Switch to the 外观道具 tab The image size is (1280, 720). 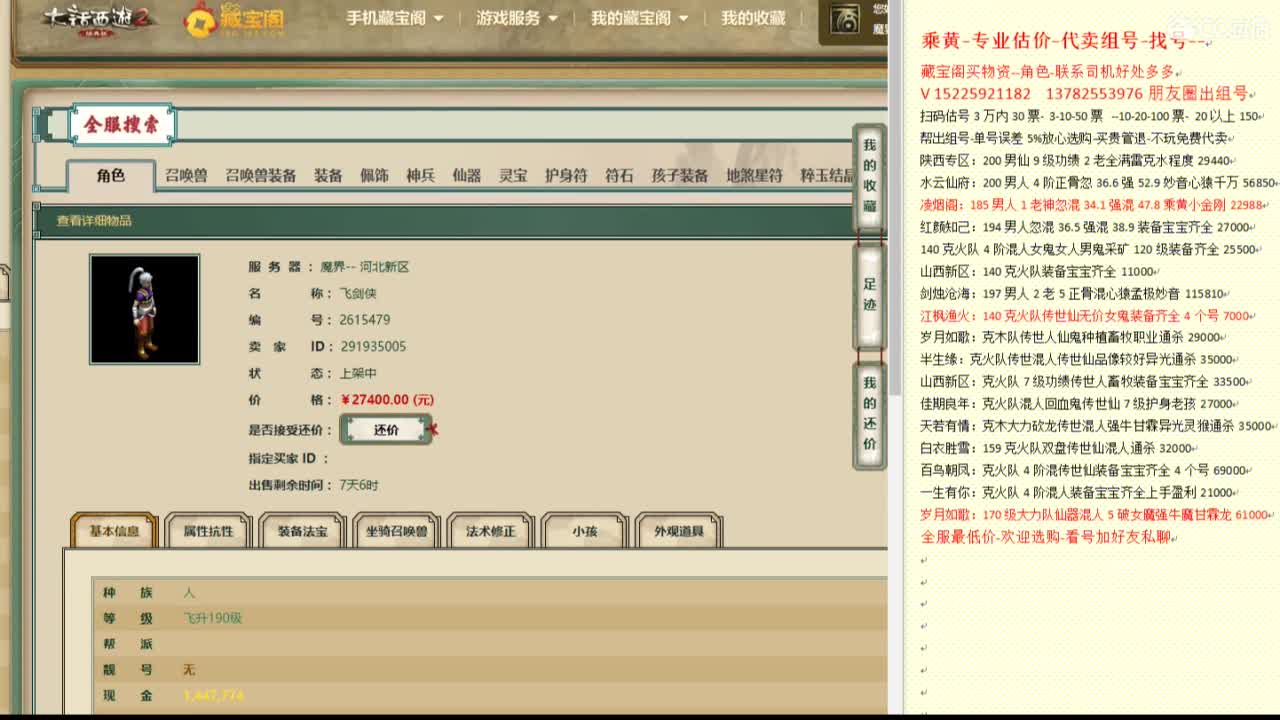679,531
